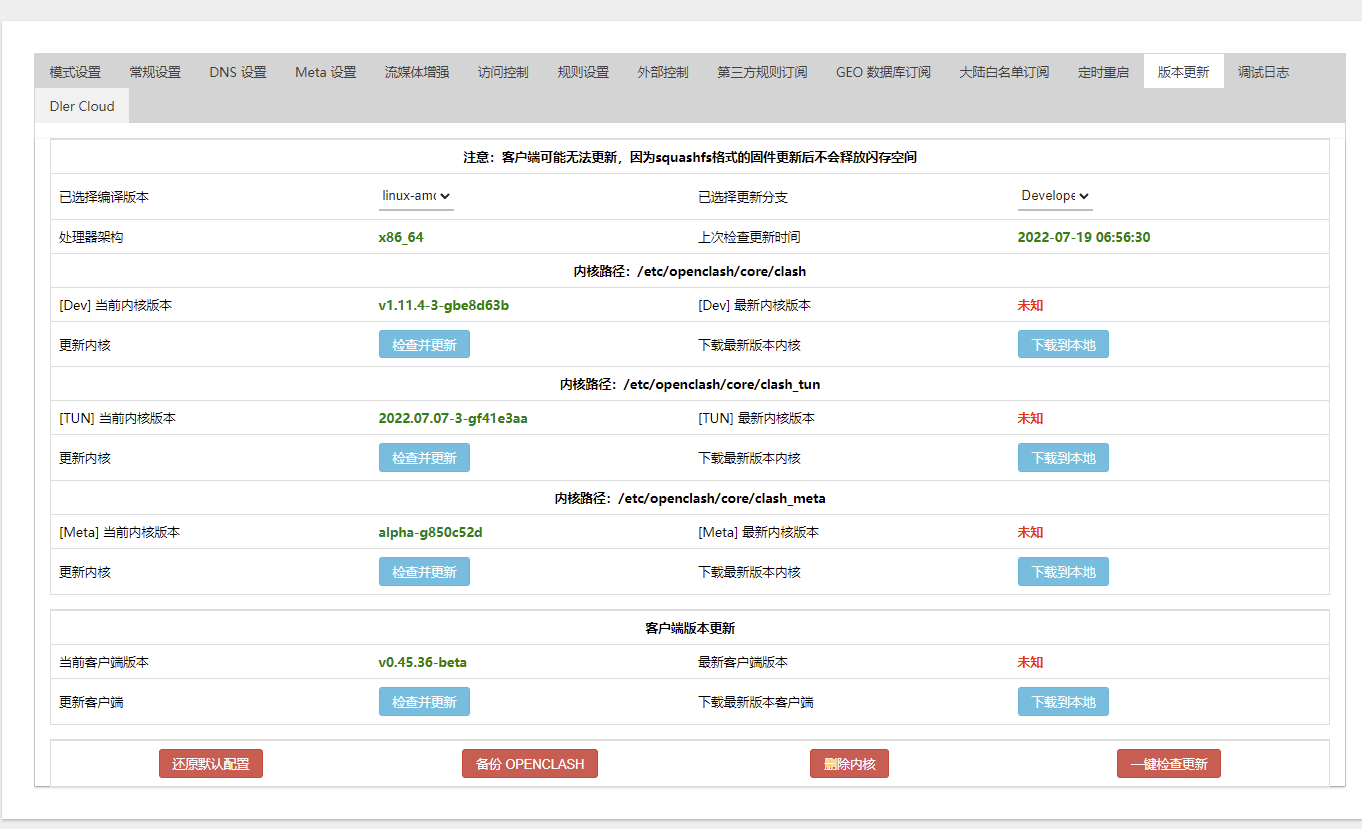Click 还原默认配置 to restore defaults
Viewport: 1362px width, 829px height.
210,763
